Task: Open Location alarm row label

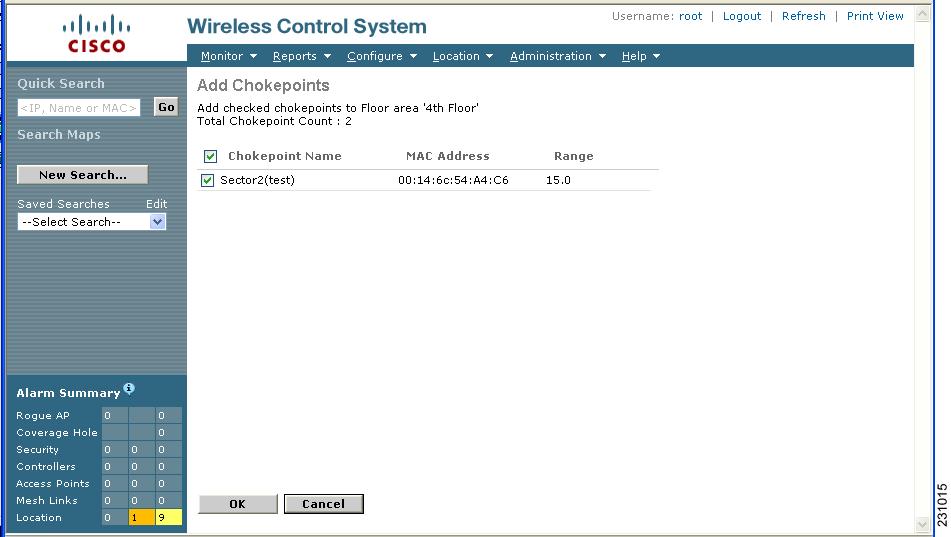Action: 39,518
